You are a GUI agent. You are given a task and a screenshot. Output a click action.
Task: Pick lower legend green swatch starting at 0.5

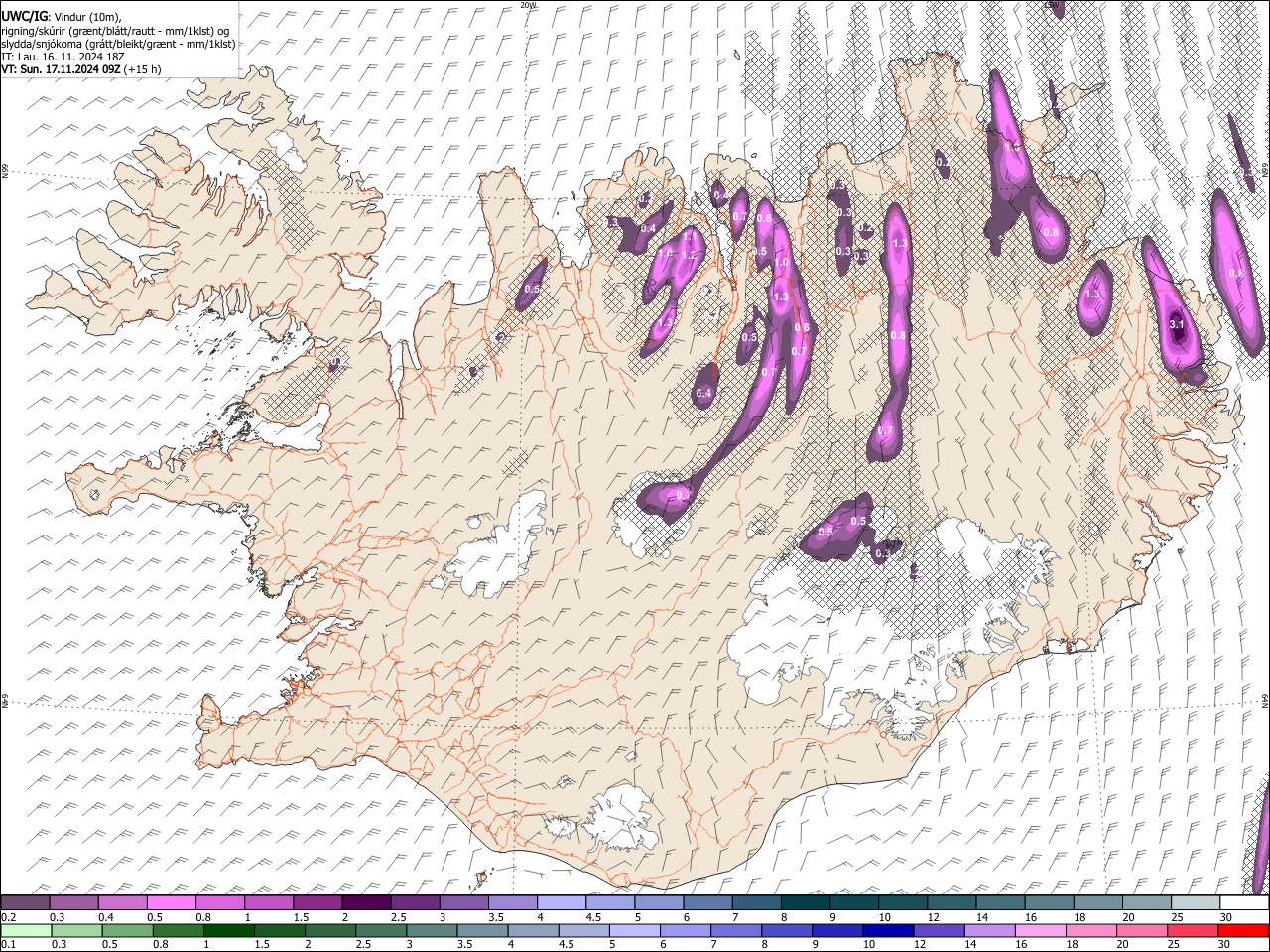pos(127,930)
